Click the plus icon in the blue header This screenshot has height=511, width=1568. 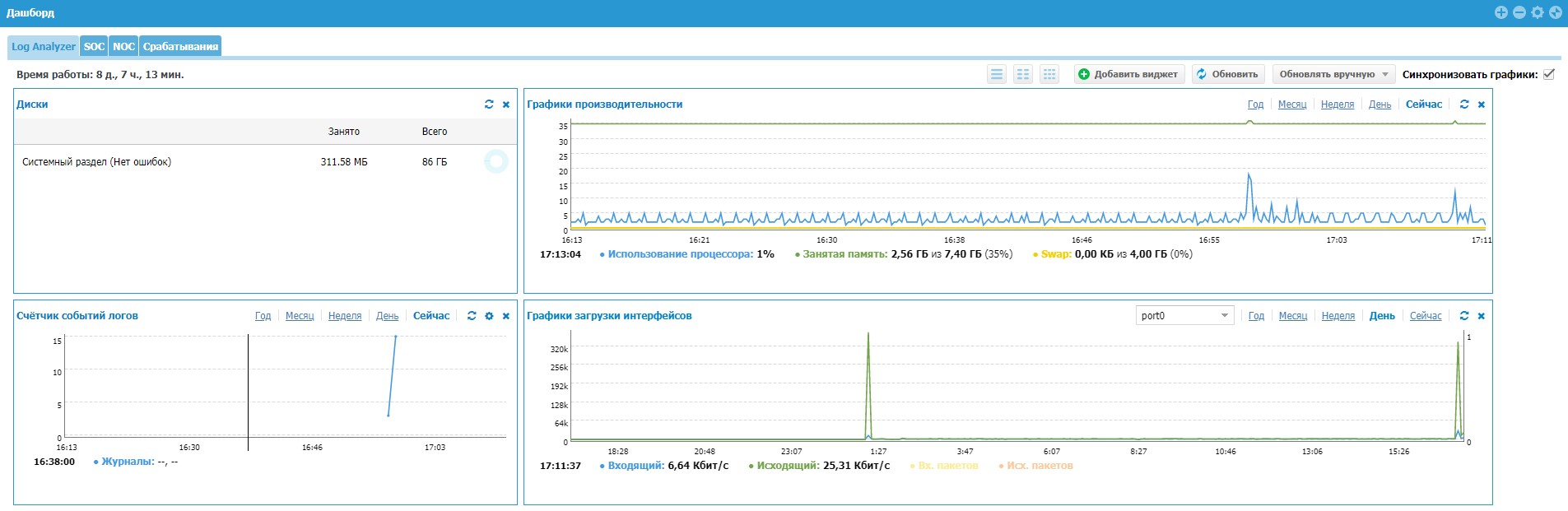1501,12
